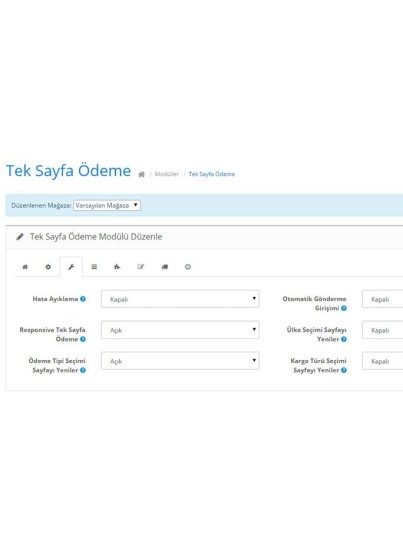Open Ülke Seçimi Sayfayı Yeniler dropdown
The height and width of the screenshot is (550, 403).
point(383,330)
